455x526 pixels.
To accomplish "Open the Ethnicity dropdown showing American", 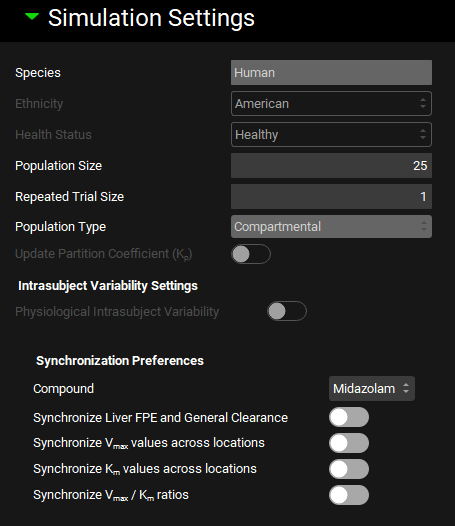I will tap(331, 104).
